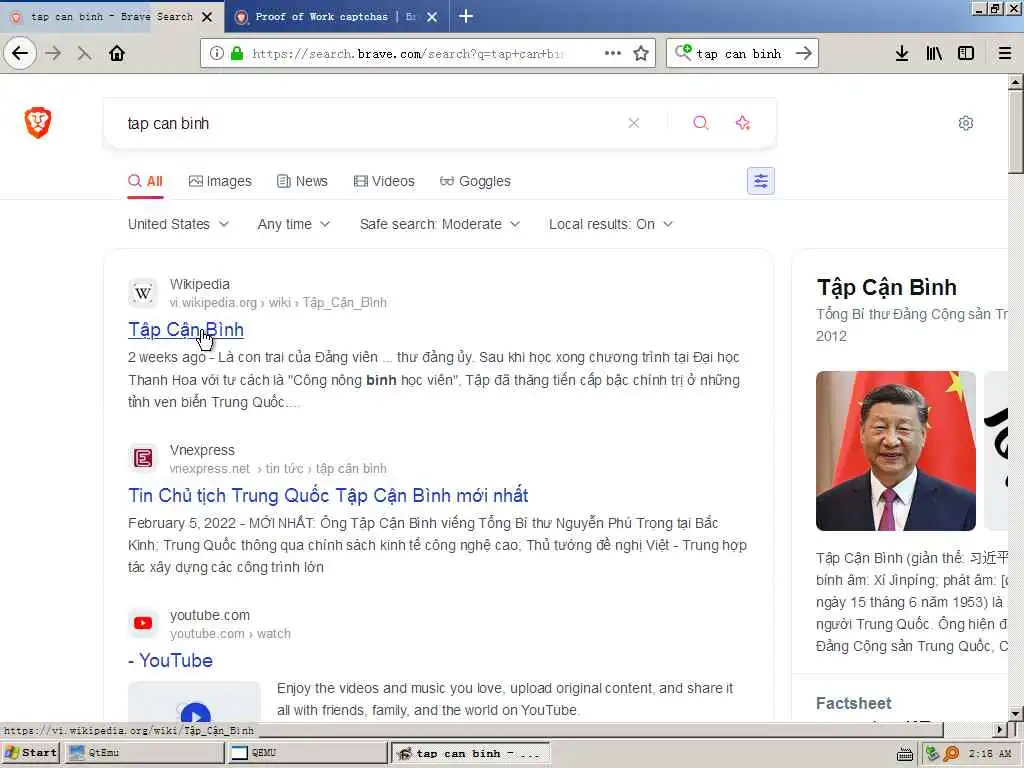
Task: Open the Xi Jinping portrait photo
Action: pos(895,451)
